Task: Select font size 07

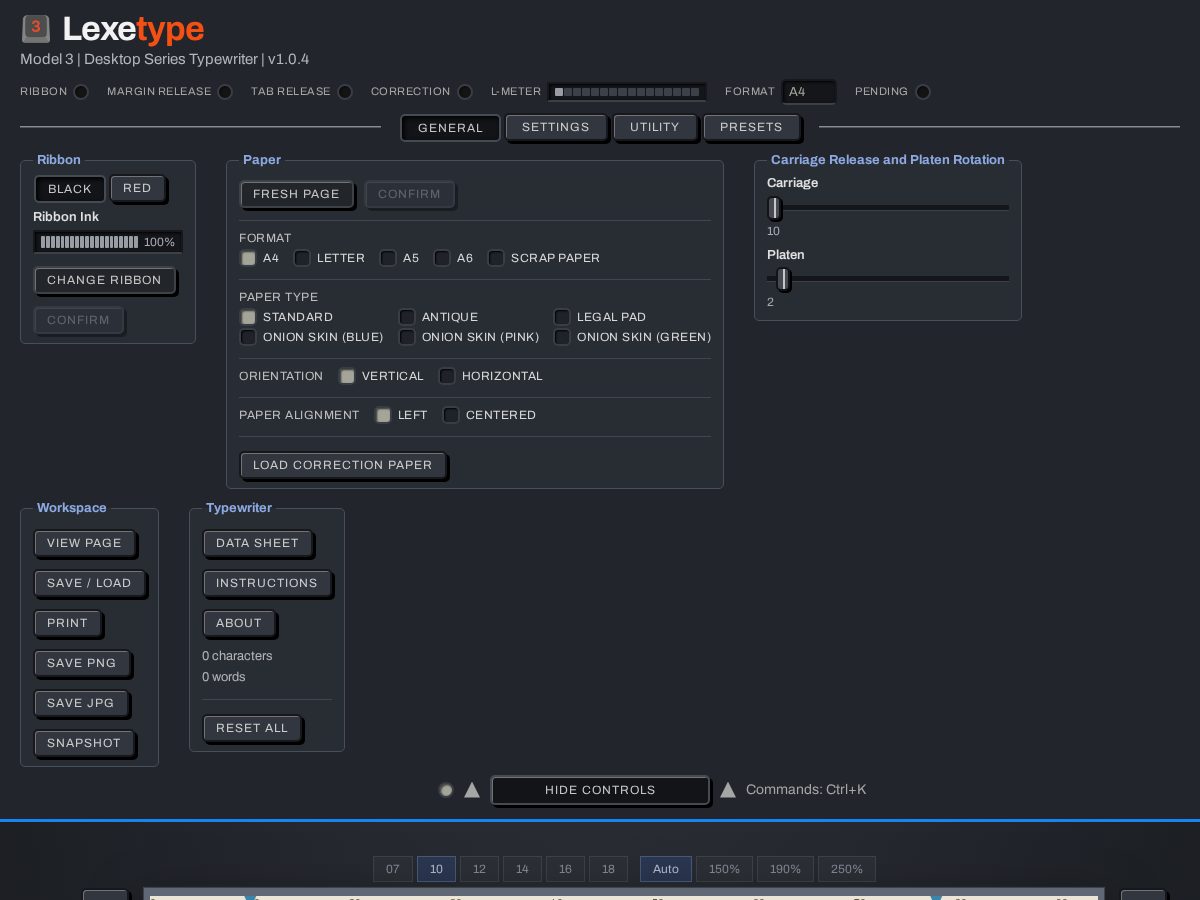Action: click(x=392, y=869)
